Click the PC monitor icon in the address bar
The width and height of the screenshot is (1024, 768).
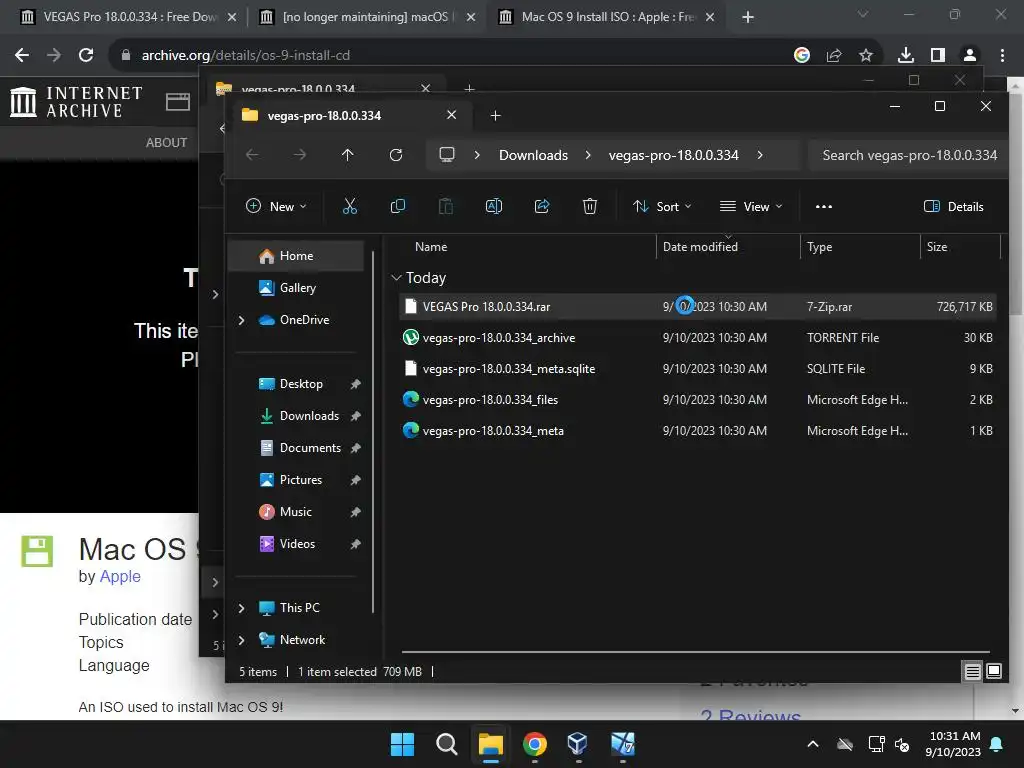[447, 155]
